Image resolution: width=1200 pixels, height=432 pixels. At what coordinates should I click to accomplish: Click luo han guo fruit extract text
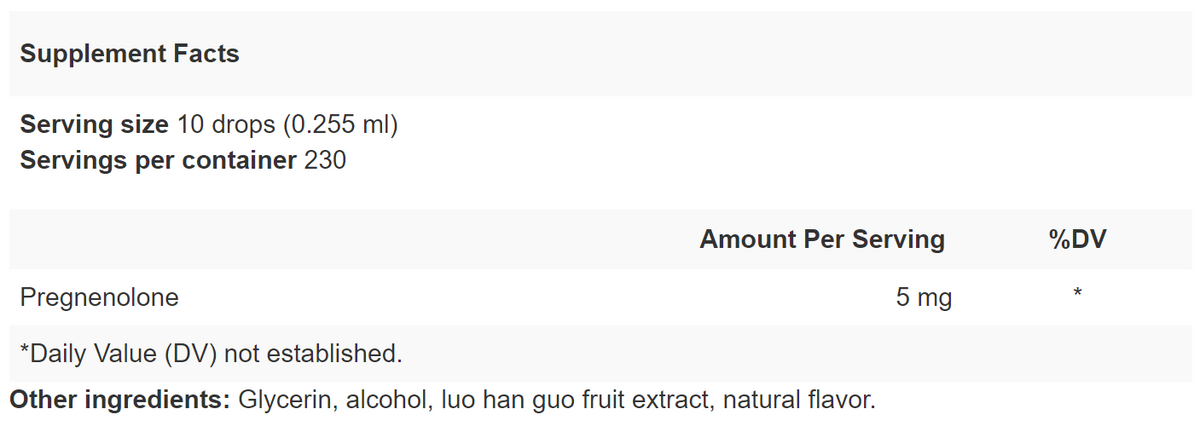click(x=571, y=401)
